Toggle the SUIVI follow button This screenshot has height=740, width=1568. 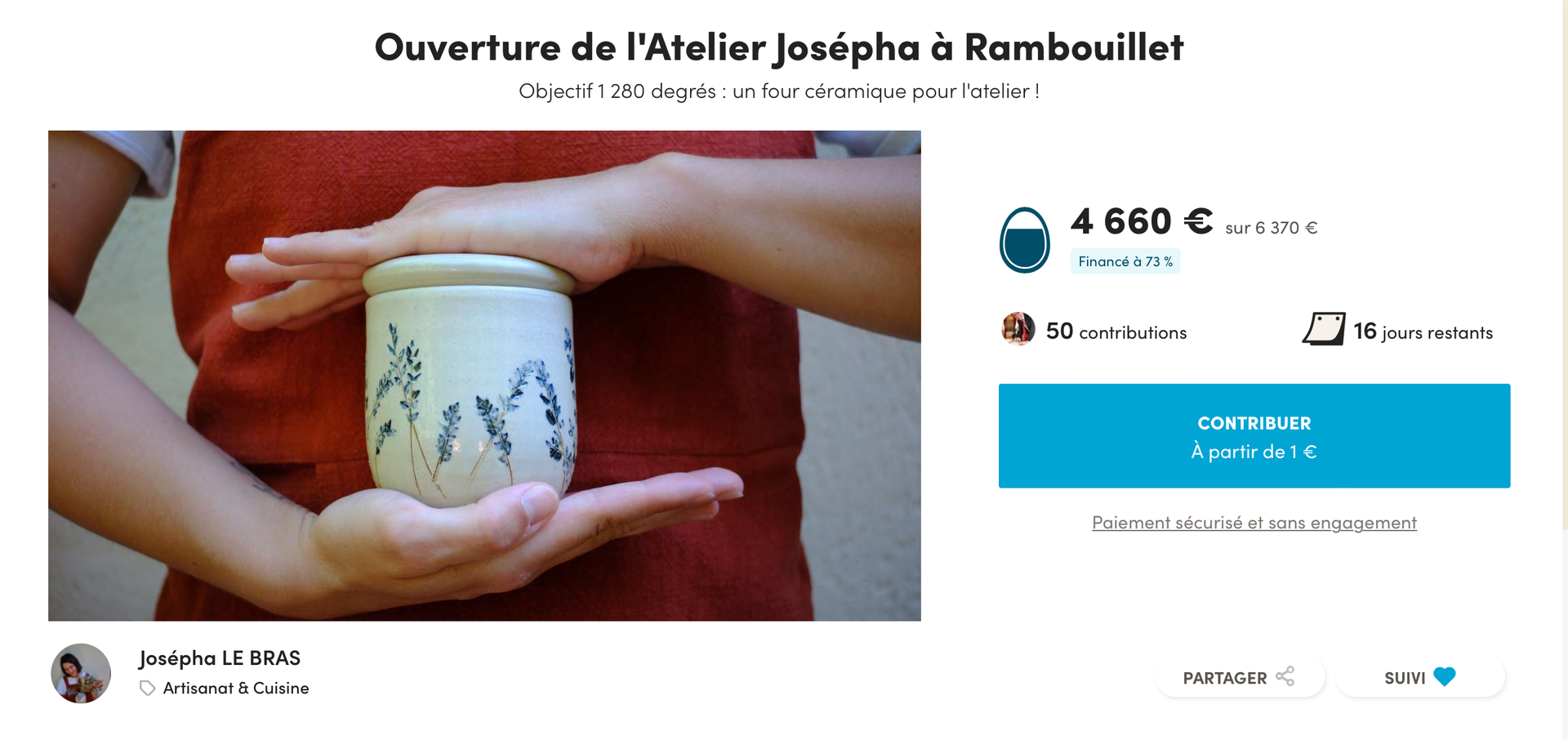pos(1420,677)
